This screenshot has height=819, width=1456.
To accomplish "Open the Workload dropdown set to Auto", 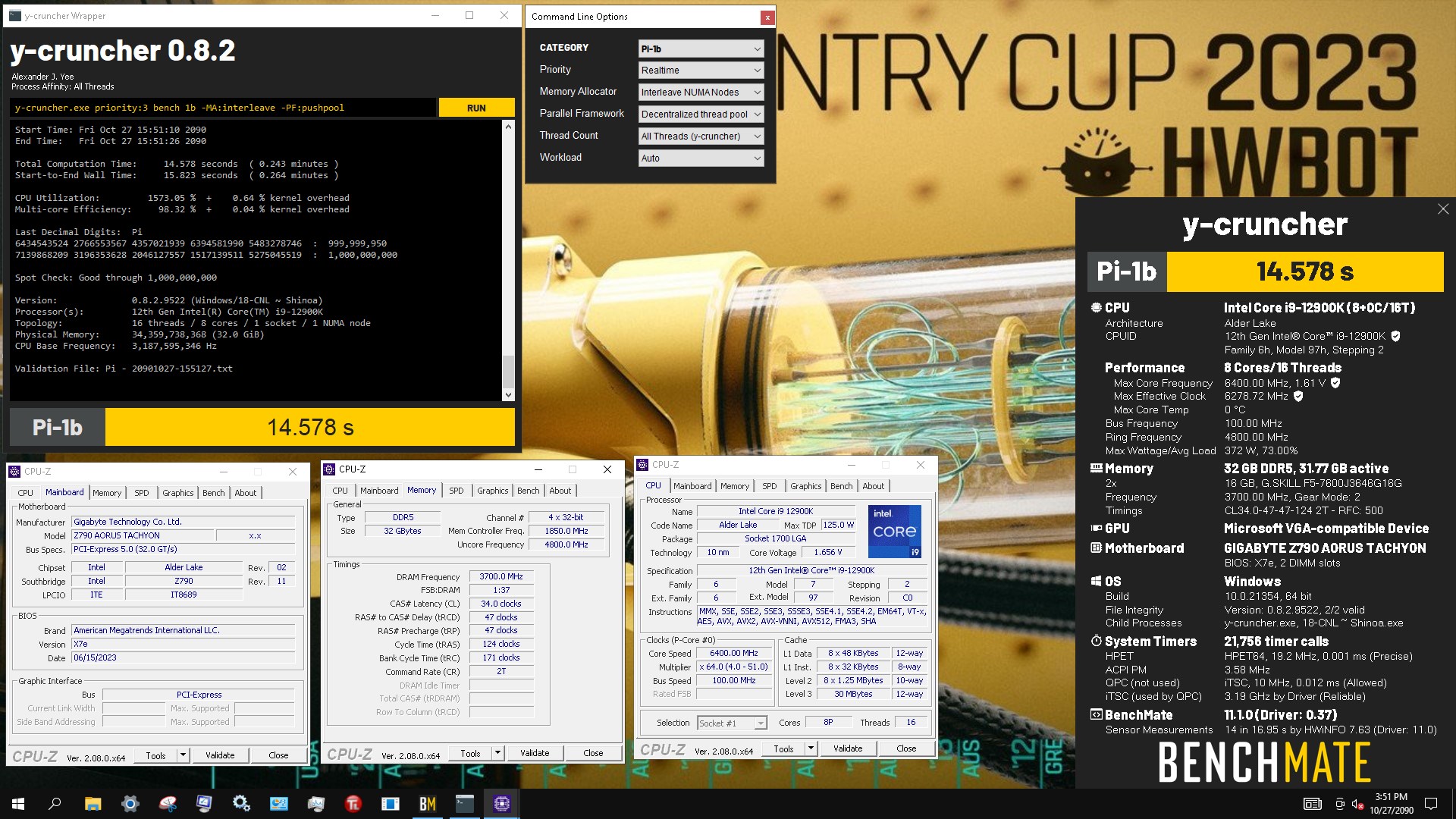I will point(701,158).
